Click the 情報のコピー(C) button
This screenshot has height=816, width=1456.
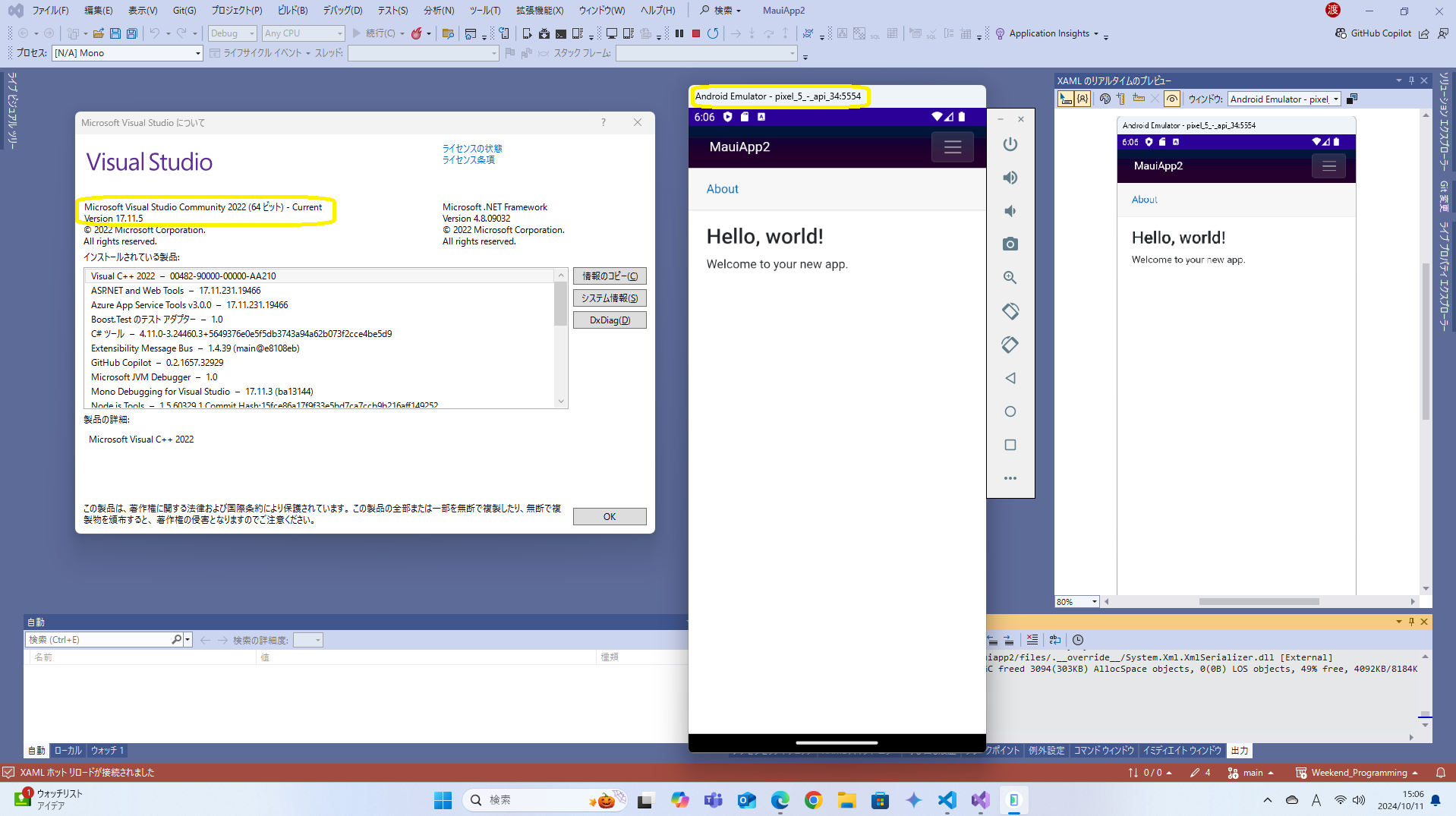(610, 276)
